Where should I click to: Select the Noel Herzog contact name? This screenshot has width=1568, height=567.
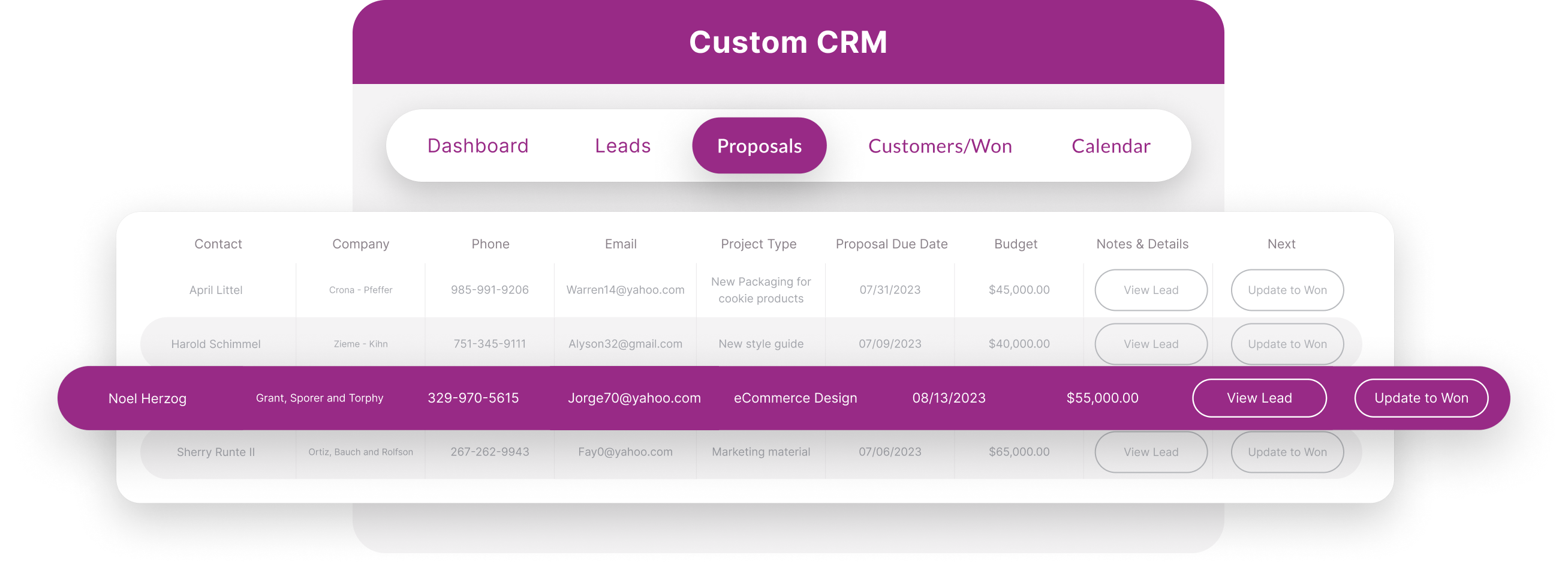(x=148, y=398)
